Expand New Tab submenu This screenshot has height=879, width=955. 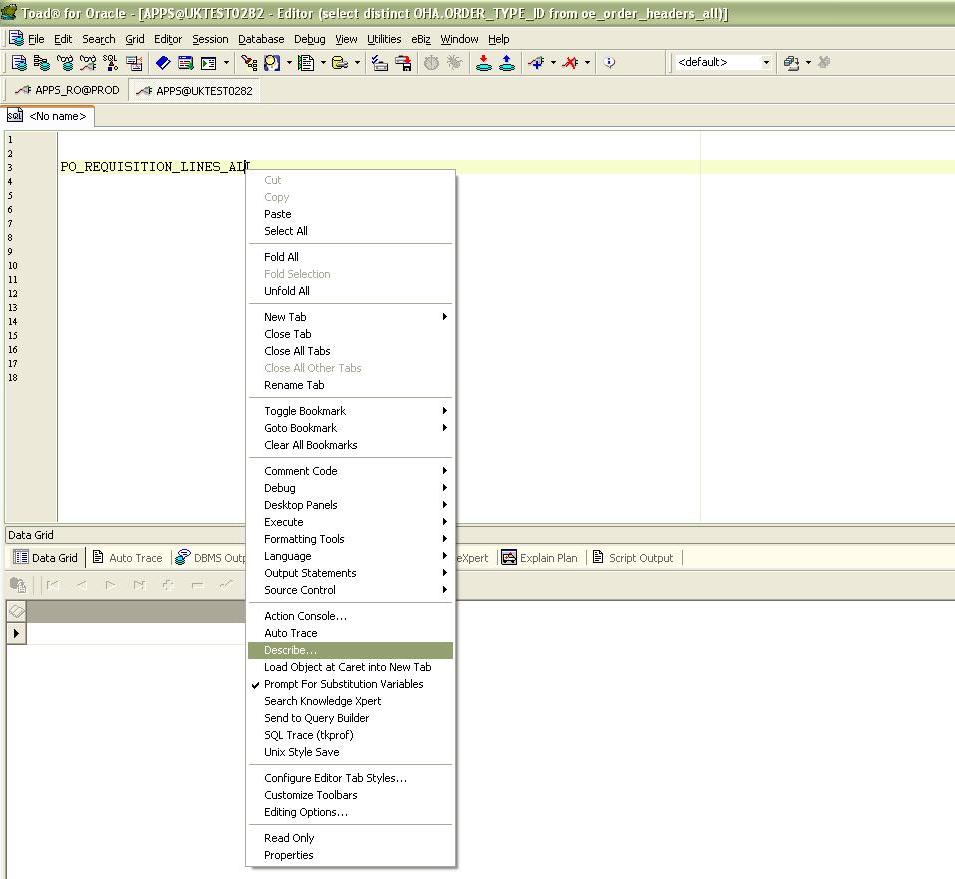click(350, 317)
